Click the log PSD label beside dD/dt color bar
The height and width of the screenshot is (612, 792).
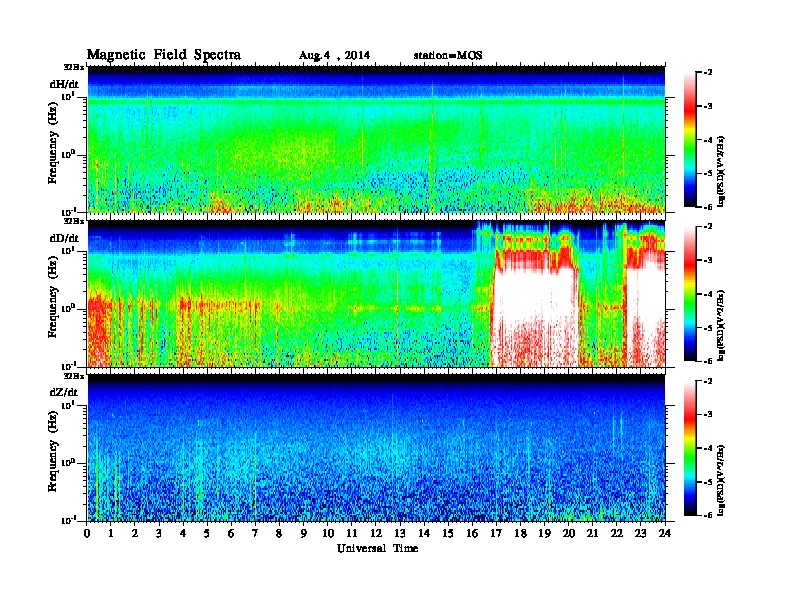(722, 325)
